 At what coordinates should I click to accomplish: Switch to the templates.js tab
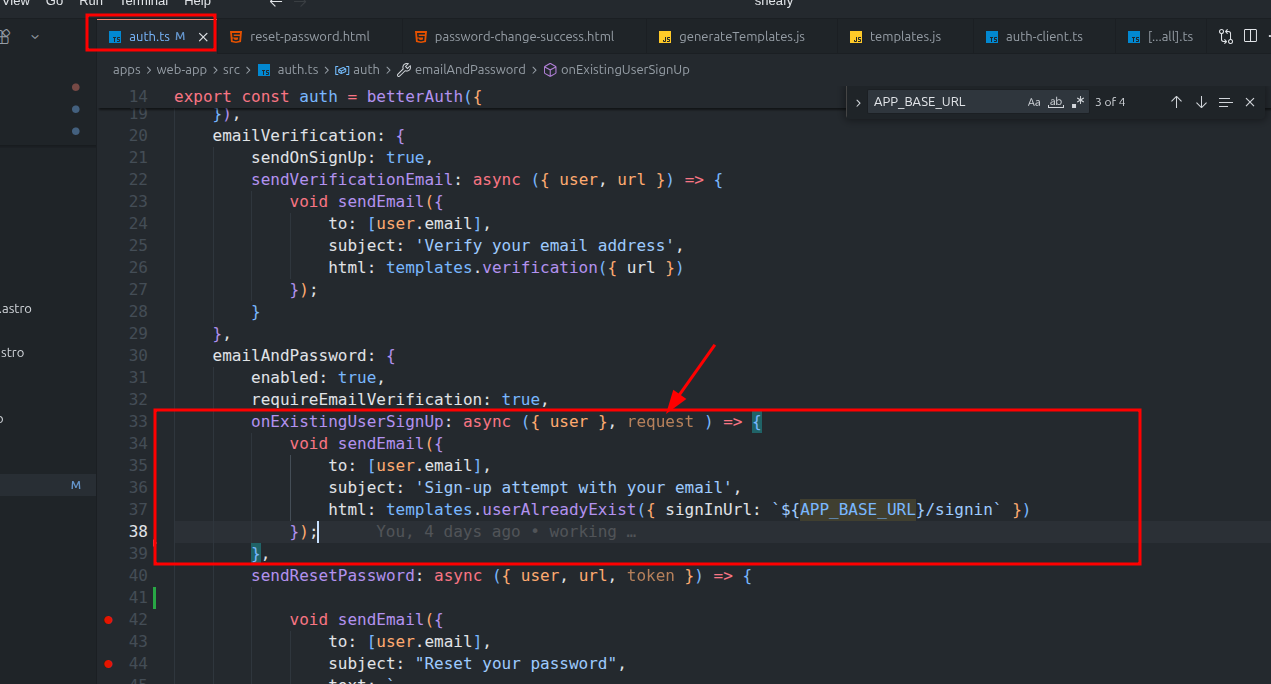(895, 36)
